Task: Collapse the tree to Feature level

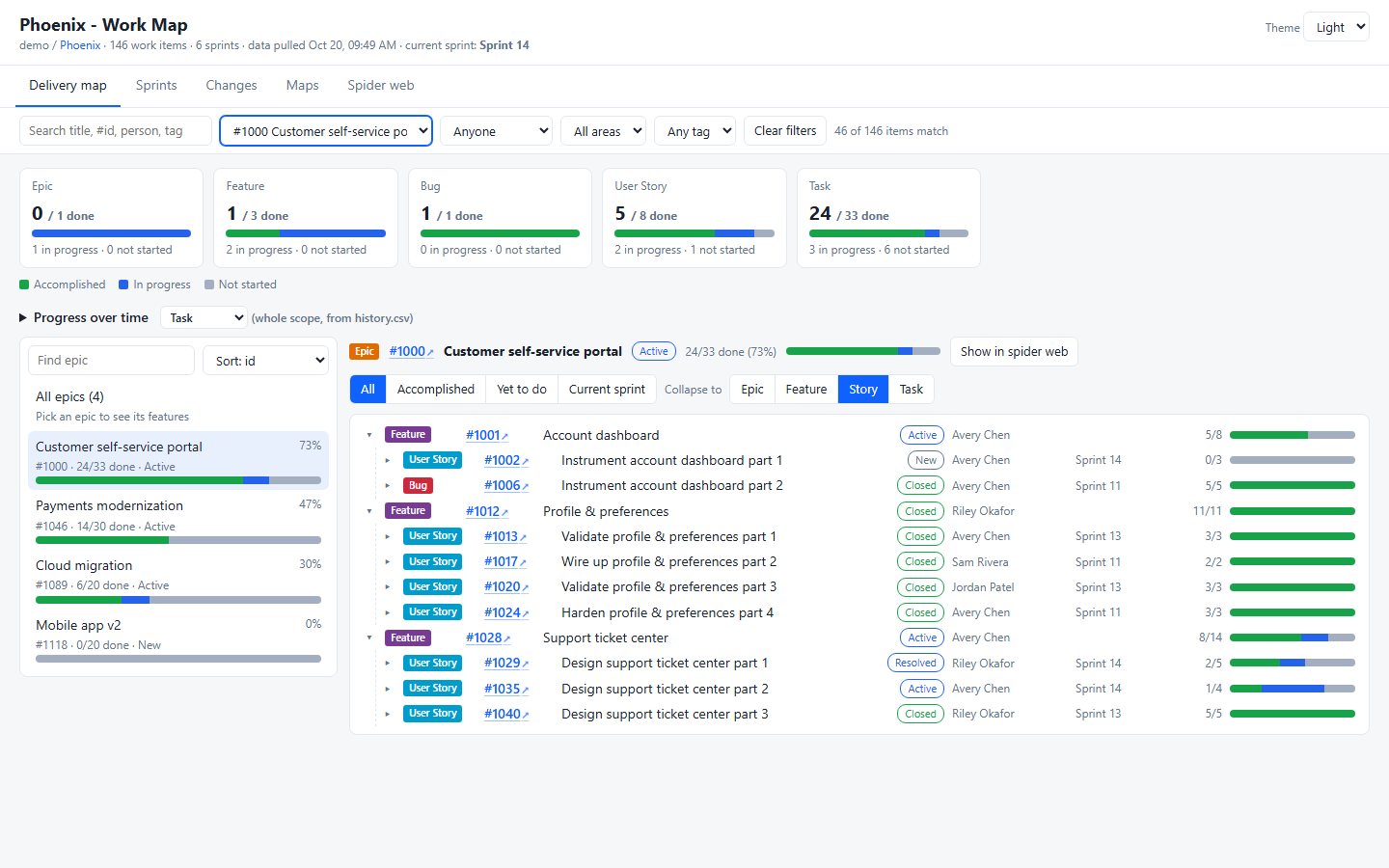Action: tap(806, 390)
